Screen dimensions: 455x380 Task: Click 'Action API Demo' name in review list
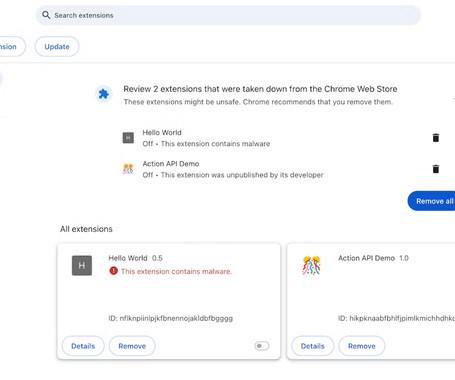[x=171, y=164]
